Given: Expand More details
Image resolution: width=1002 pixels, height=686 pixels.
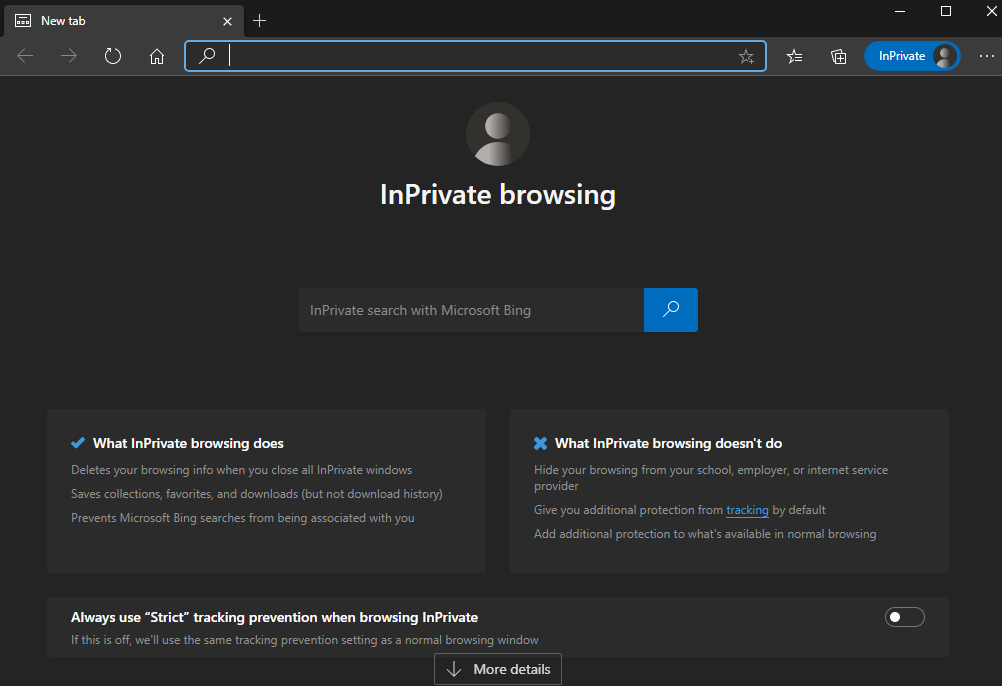Looking at the screenshot, I should (498, 669).
